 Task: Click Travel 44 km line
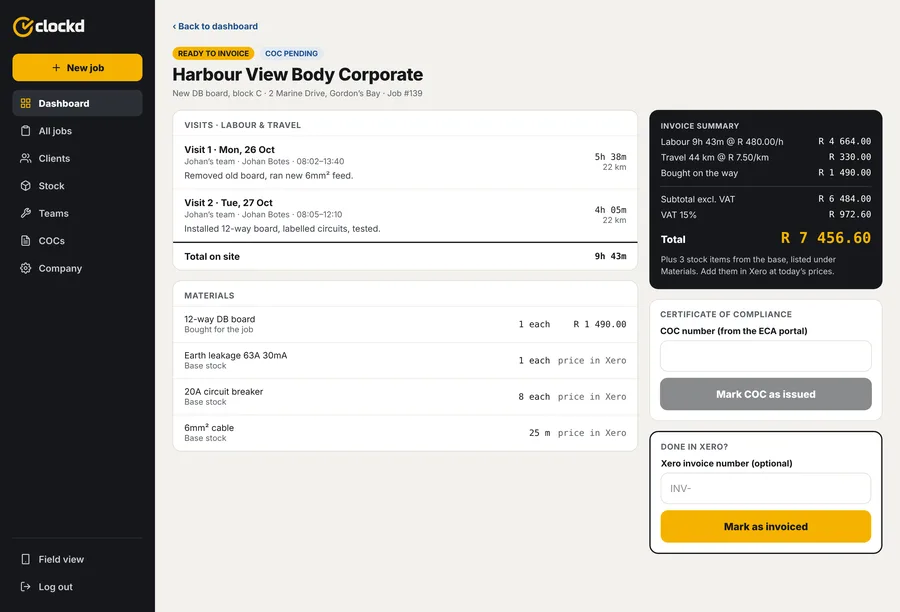[766, 157]
